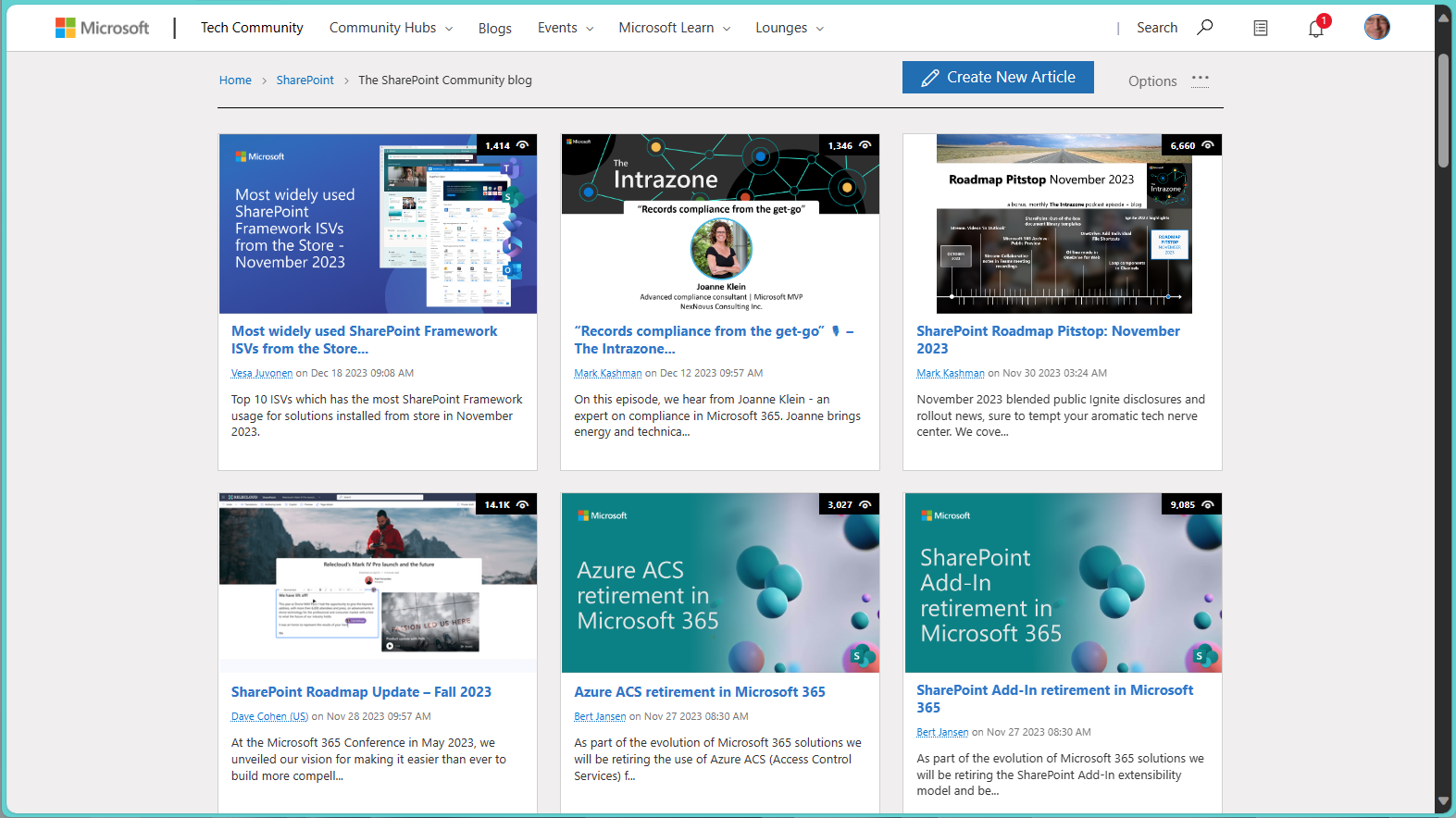Open Tech Community in the header
Image resolution: width=1456 pixels, height=818 pixels.
coord(252,28)
